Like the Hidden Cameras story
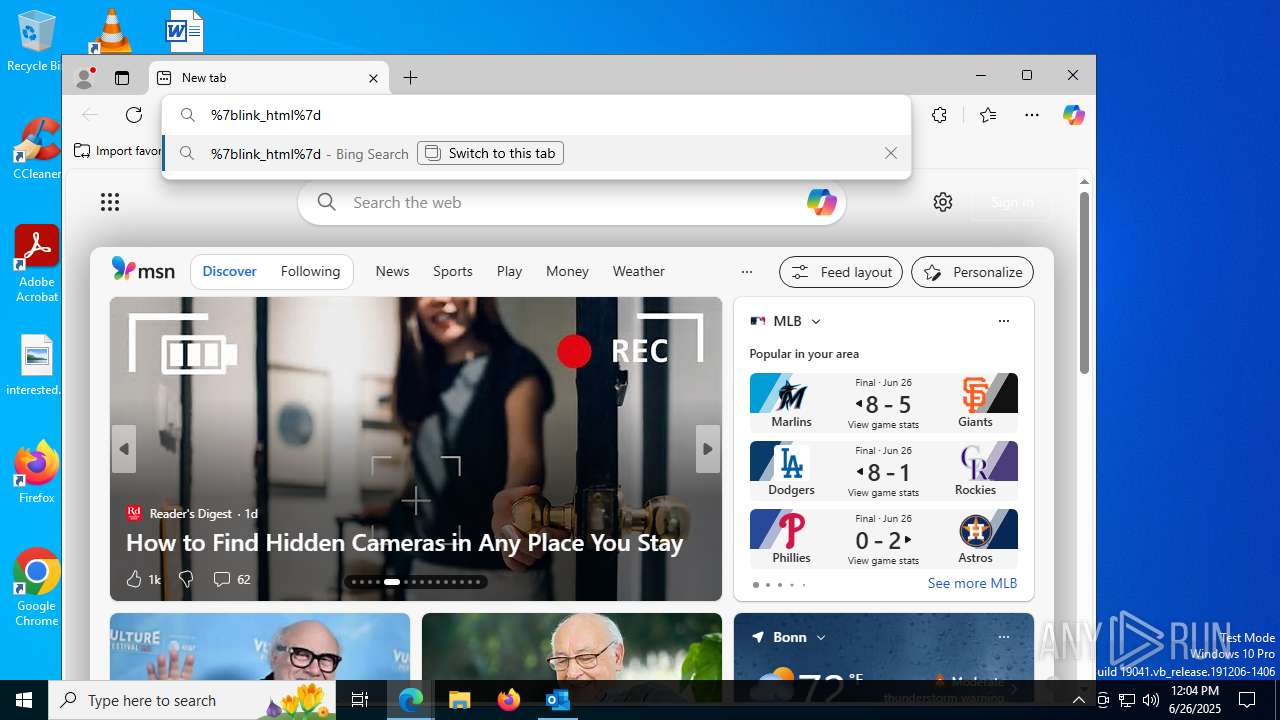This screenshot has width=1280, height=720. (x=143, y=579)
